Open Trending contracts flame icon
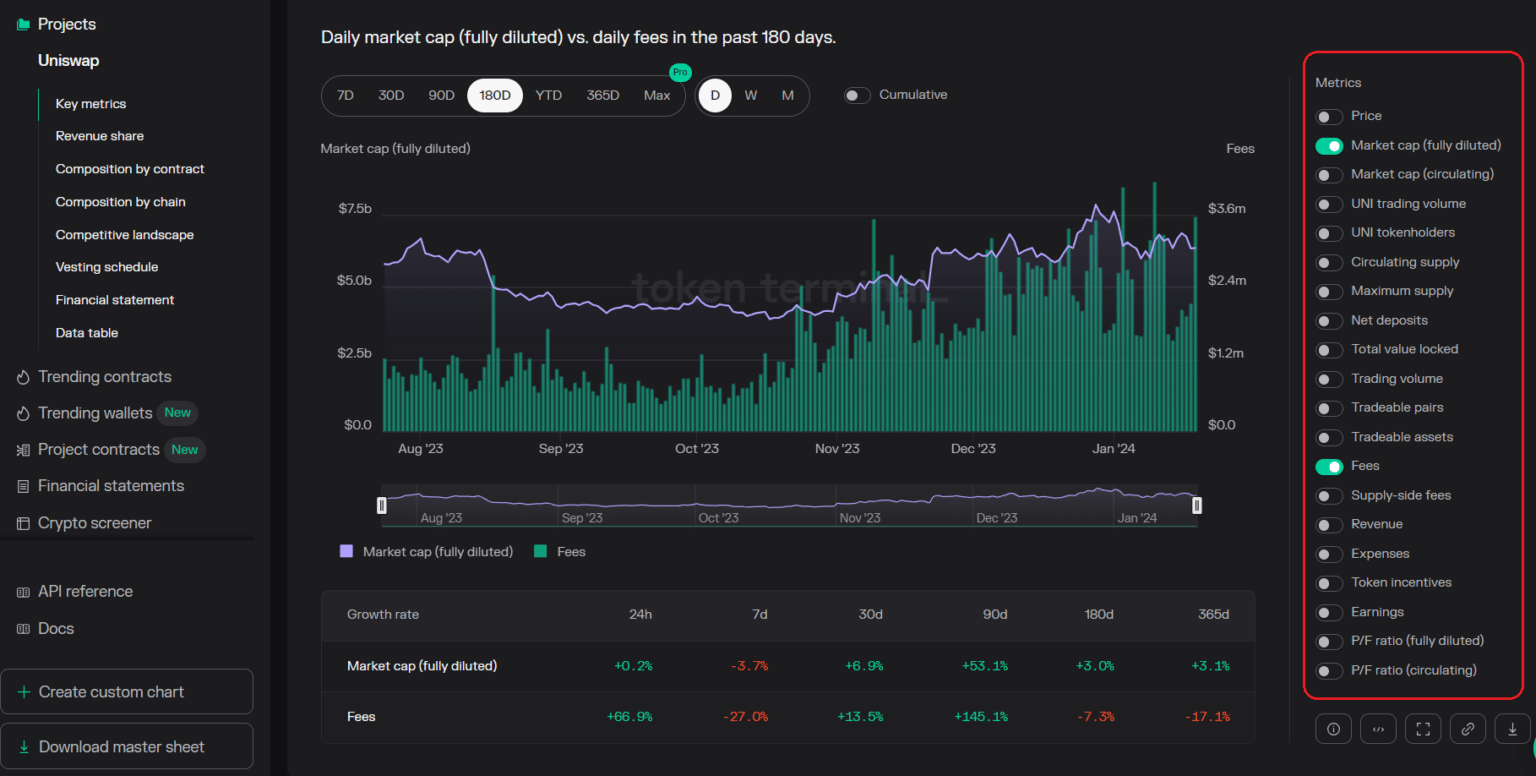 tap(23, 377)
